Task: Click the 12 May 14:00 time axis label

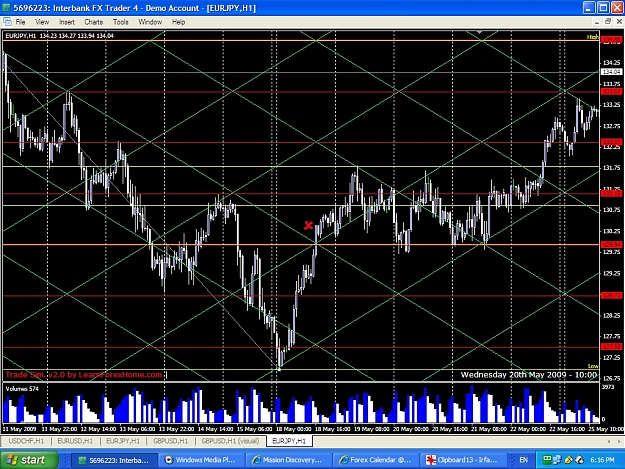Action: point(98,429)
